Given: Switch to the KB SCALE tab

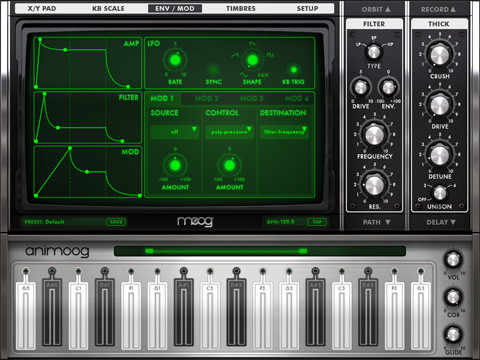Looking at the screenshot, I should pyautogui.click(x=108, y=8).
